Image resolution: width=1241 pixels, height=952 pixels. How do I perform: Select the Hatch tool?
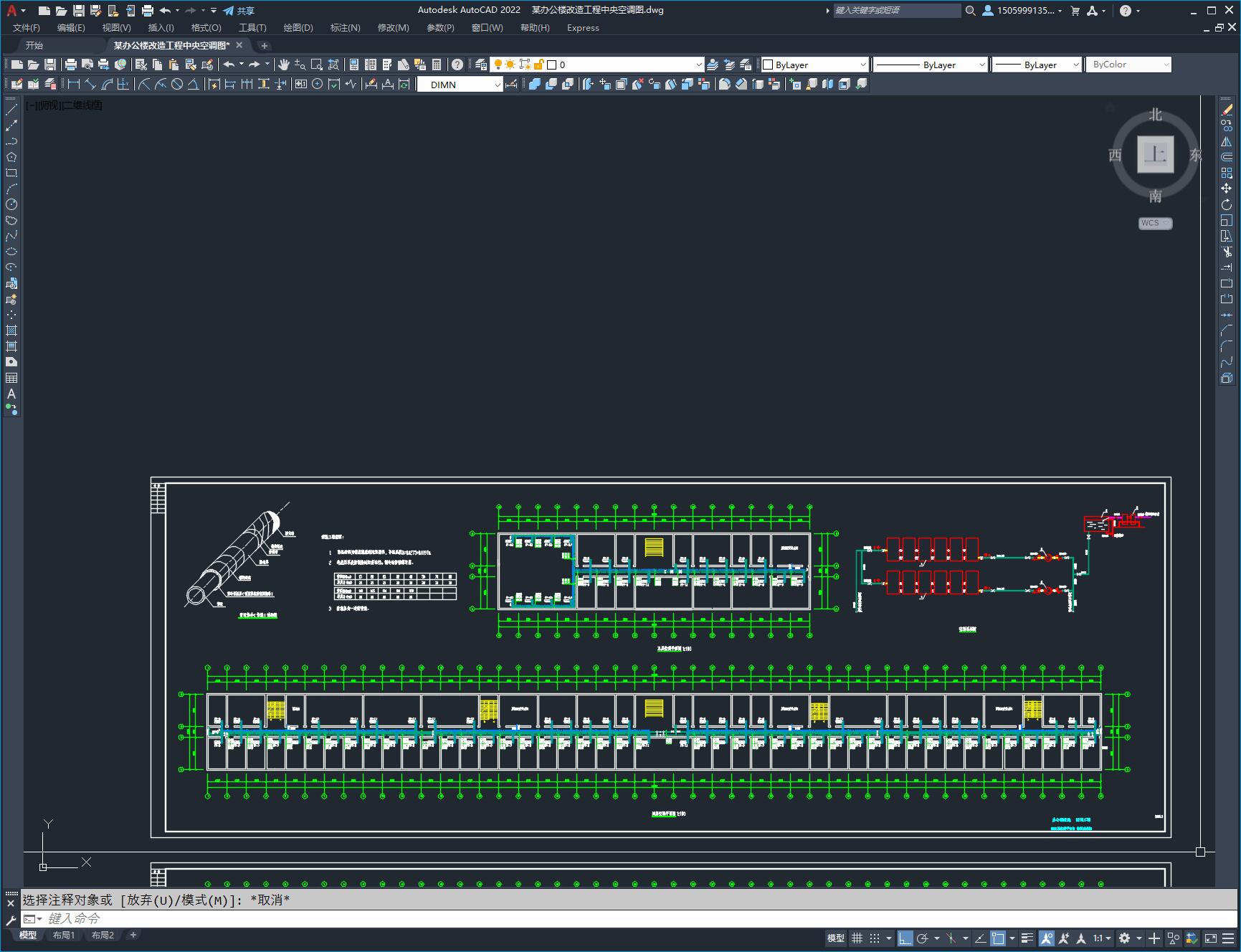pyautogui.click(x=11, y=330)
